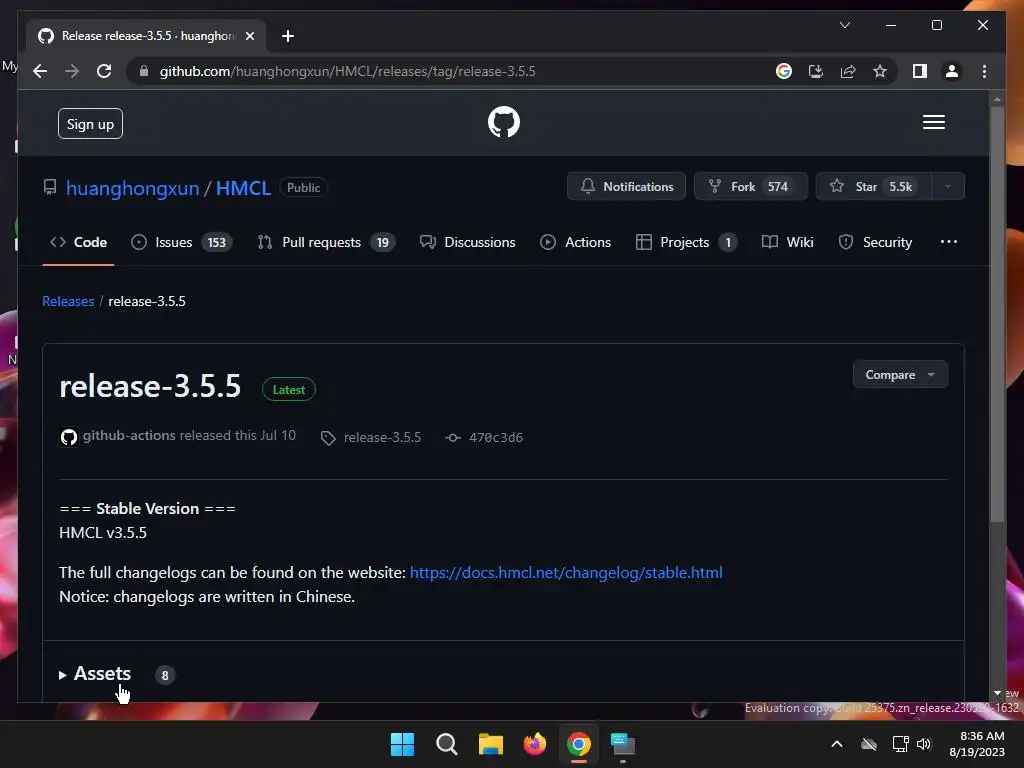This screenshot has height=768, width=1024.
Task: Click scrollbar down arrow
Action: (x=997, y=693)
